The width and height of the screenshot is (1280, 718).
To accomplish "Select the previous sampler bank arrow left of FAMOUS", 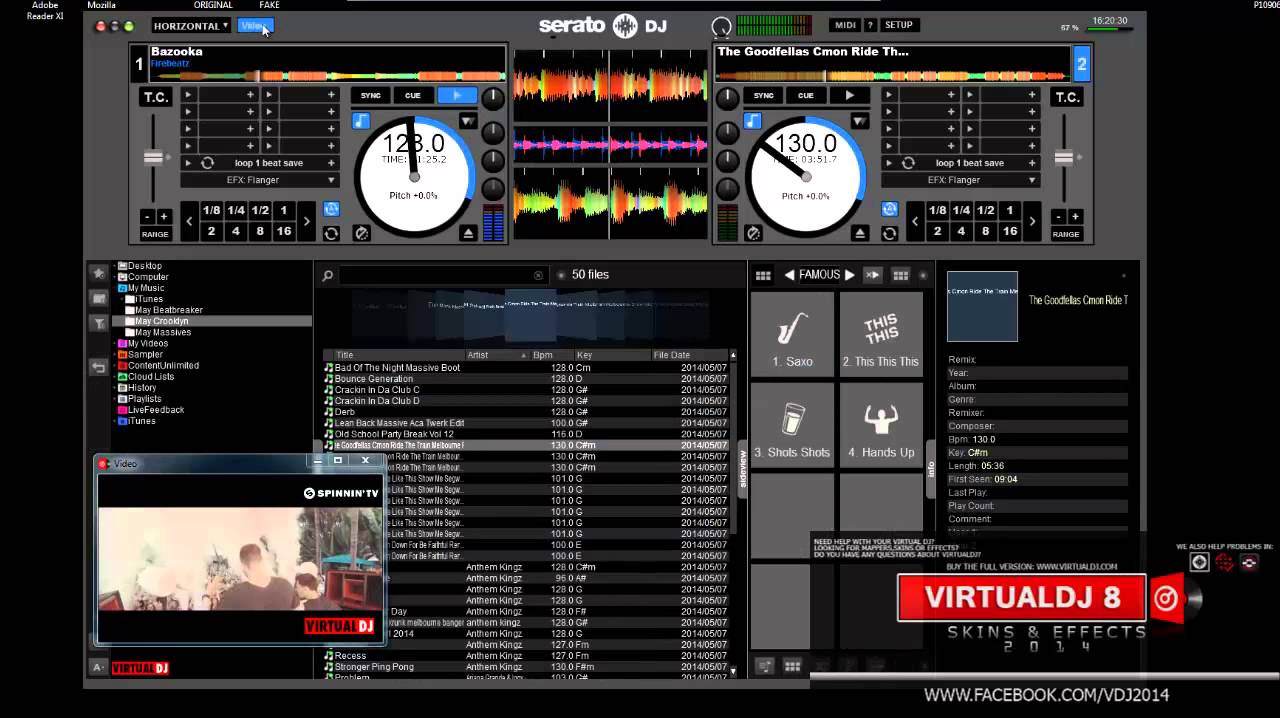I will (x=789, y=275).
